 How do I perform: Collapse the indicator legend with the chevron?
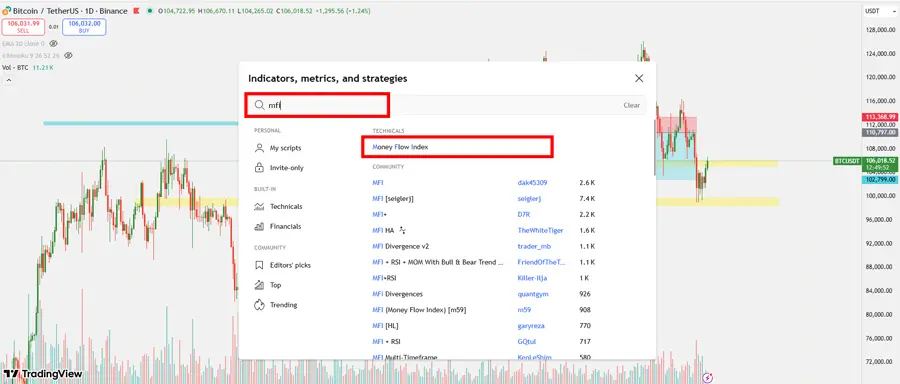coord(9,80)
